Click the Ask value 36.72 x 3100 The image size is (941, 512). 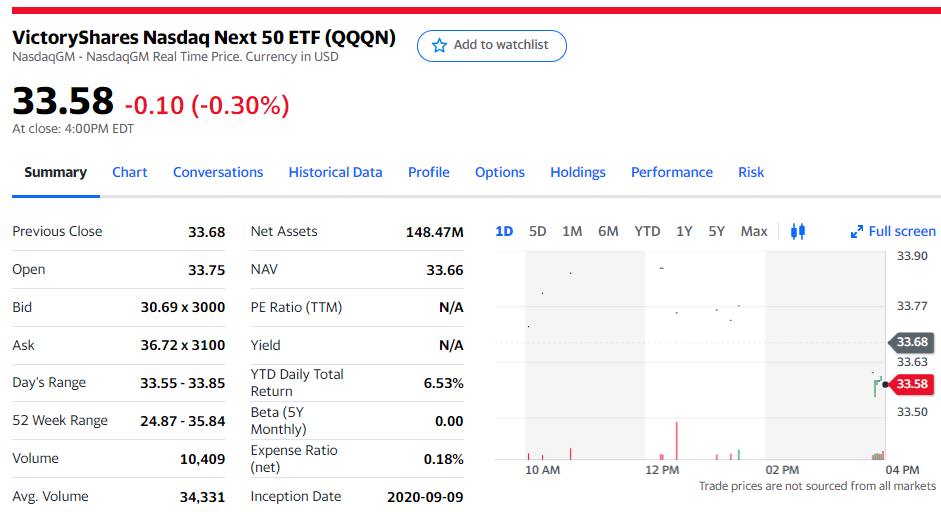pos(183,345)
